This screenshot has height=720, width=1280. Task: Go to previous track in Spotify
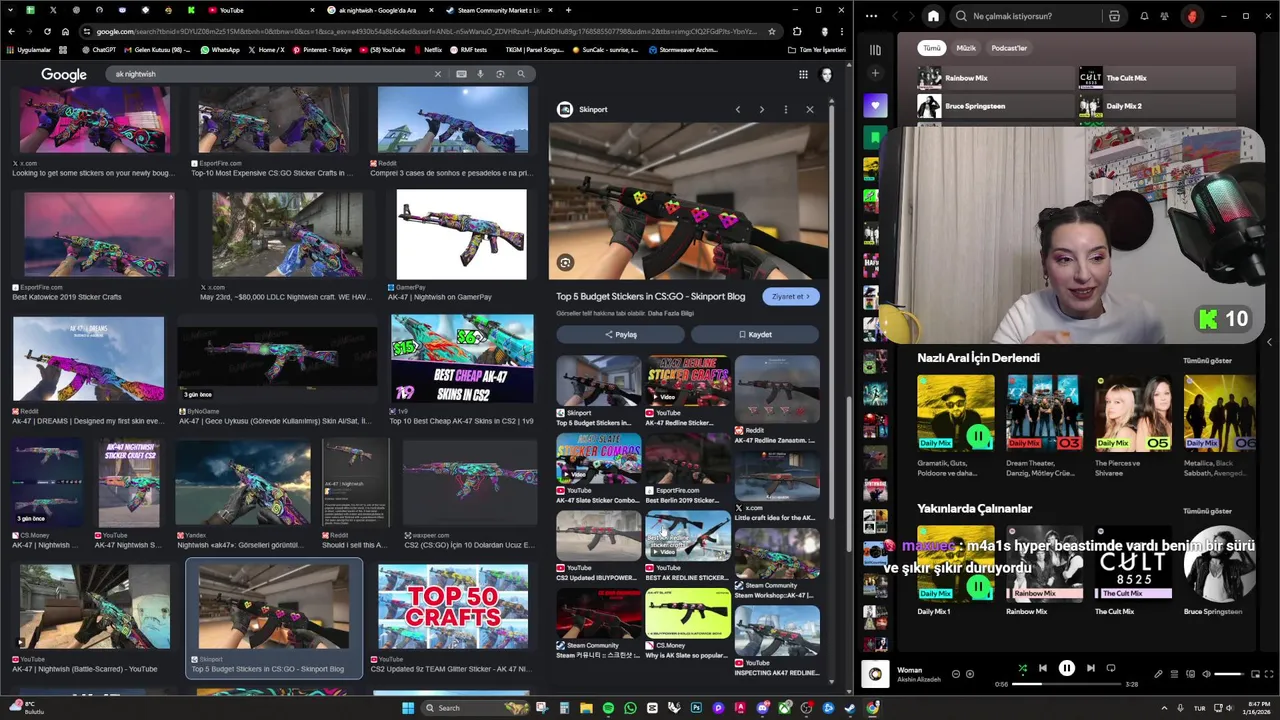point(1042,668)
